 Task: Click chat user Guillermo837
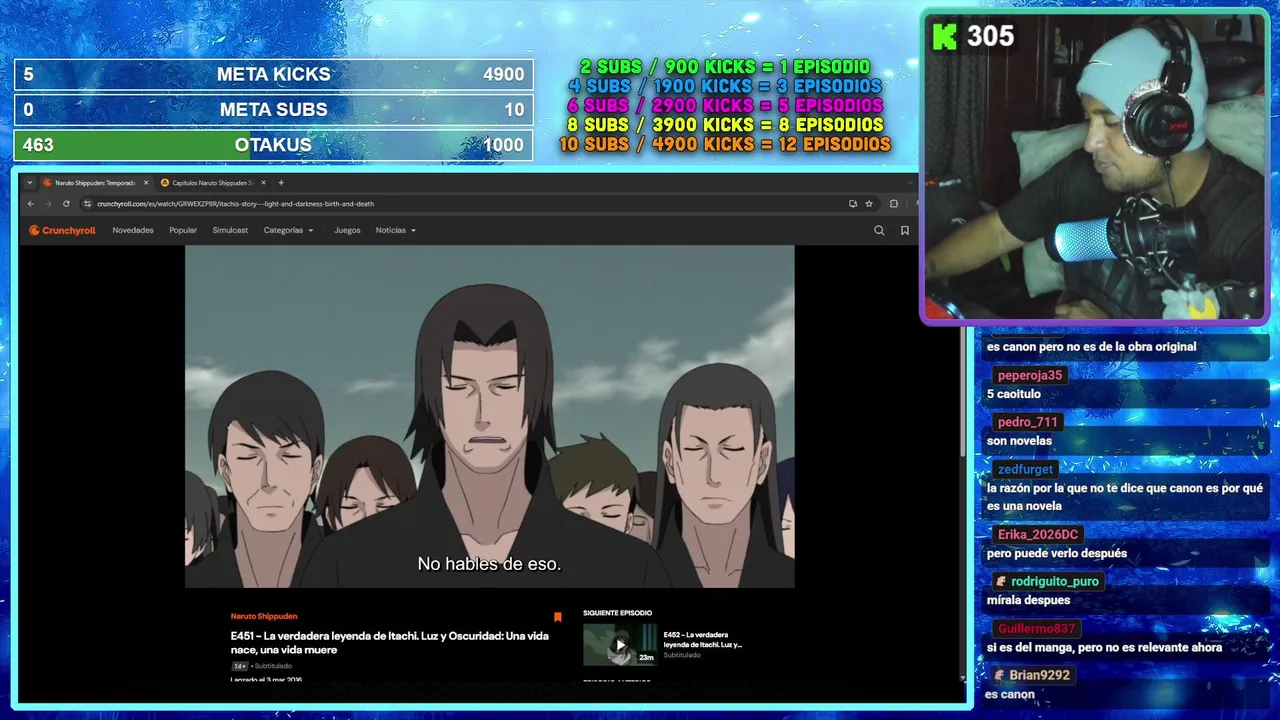(1036, 629)
